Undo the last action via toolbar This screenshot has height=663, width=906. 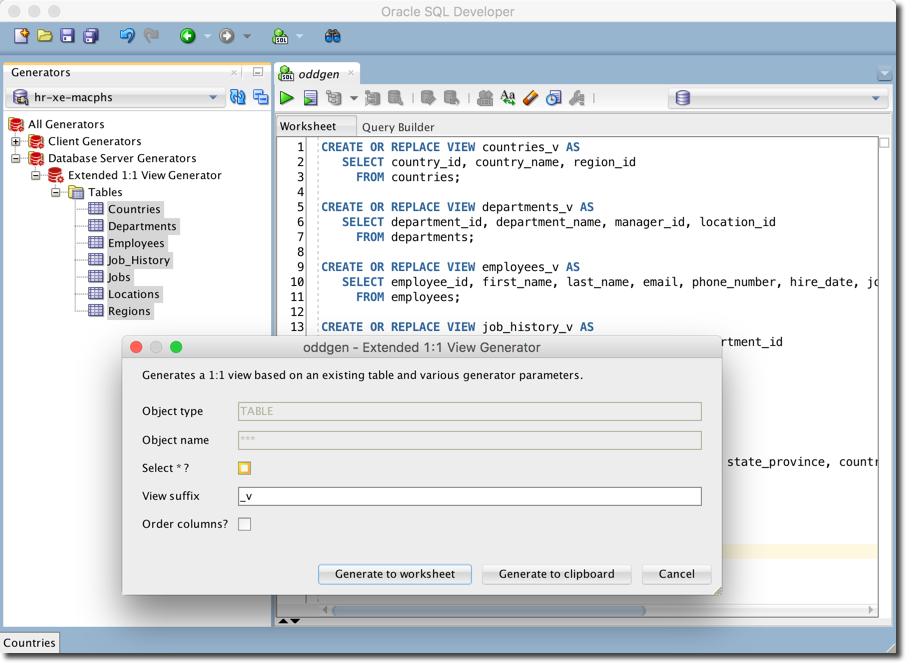[127, 36]
